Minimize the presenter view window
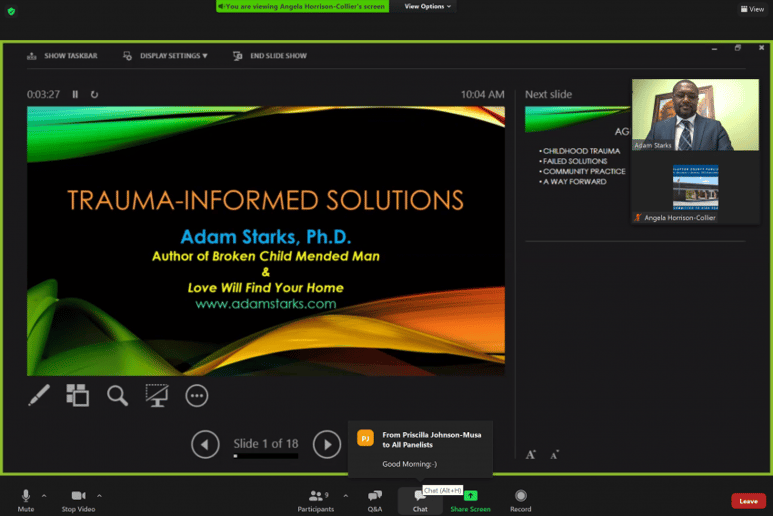The height and width of the screenshot is (516, 773). 714,48
